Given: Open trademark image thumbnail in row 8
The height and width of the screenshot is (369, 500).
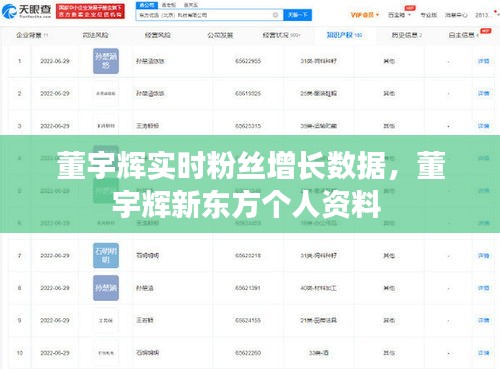Looking at the screenshot, I should (x=106, y=288).
